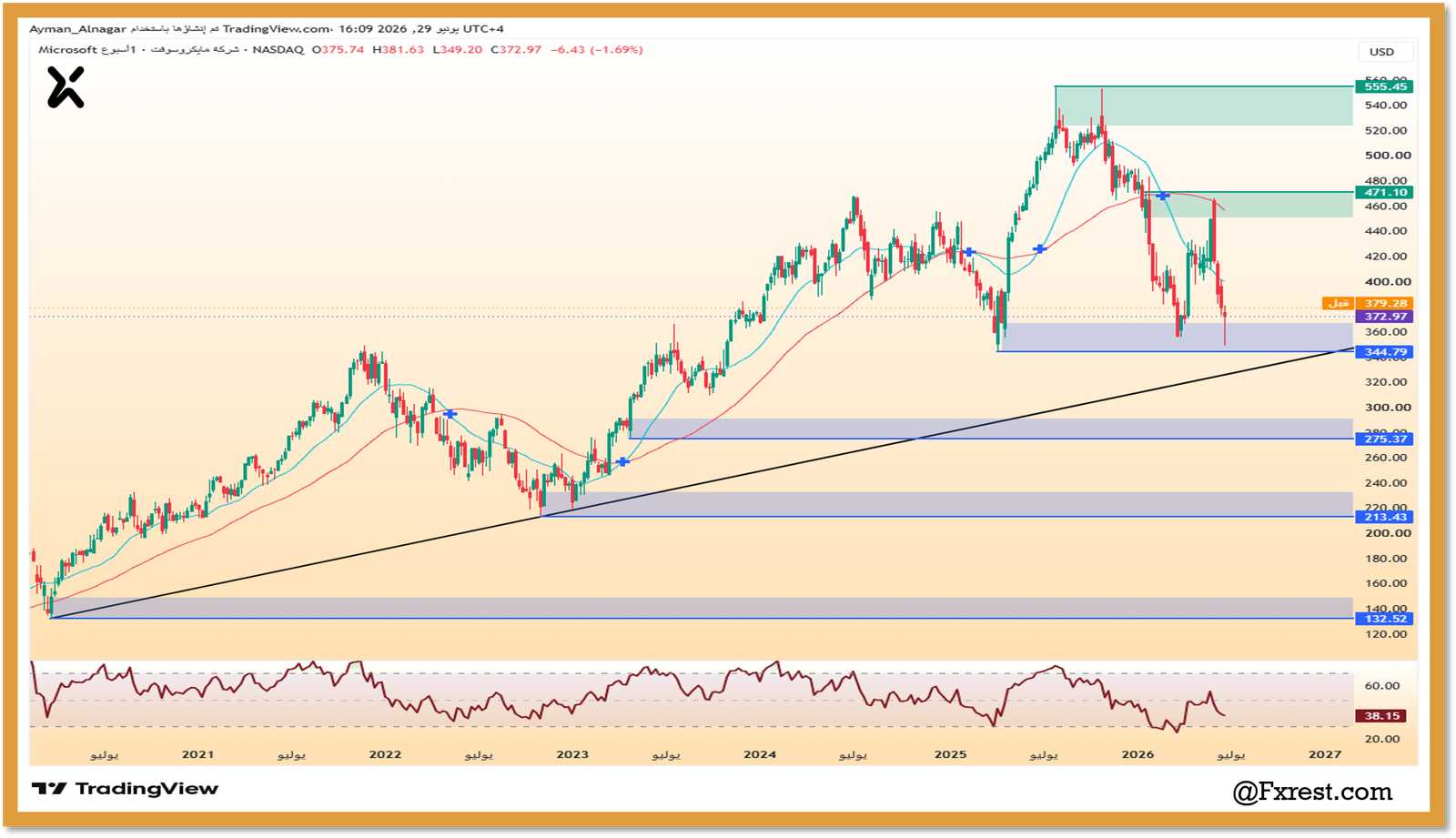Click the 2023 year label on time axis
This screenshot has width=1456, height=838.
tap(572, 754)
